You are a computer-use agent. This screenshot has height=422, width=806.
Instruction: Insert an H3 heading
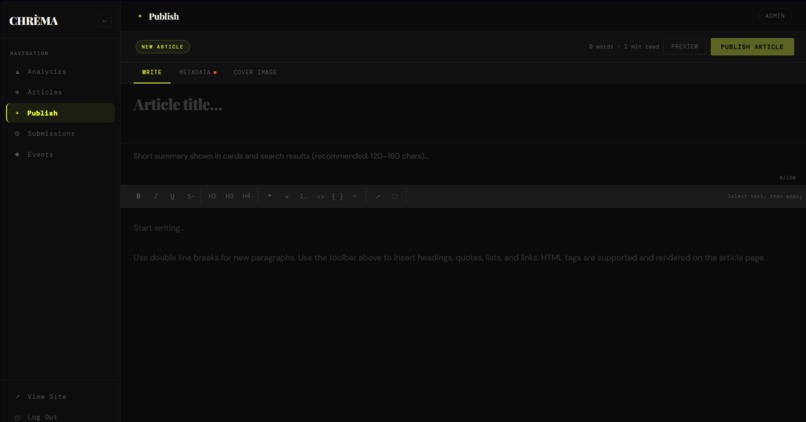(x=229, y=196)
